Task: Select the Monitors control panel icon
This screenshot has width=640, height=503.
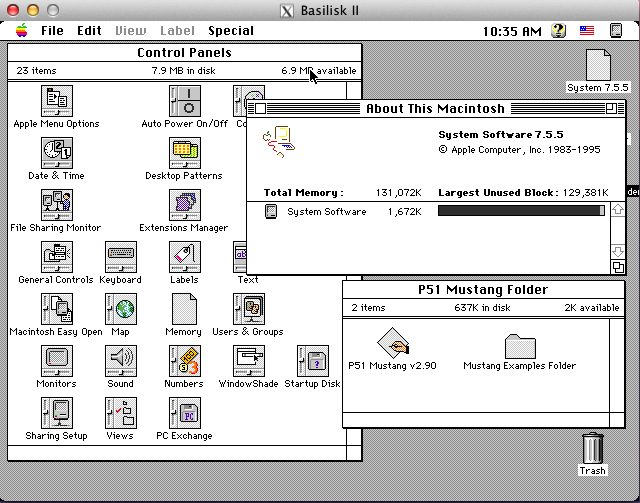Action: pos(56,361)
